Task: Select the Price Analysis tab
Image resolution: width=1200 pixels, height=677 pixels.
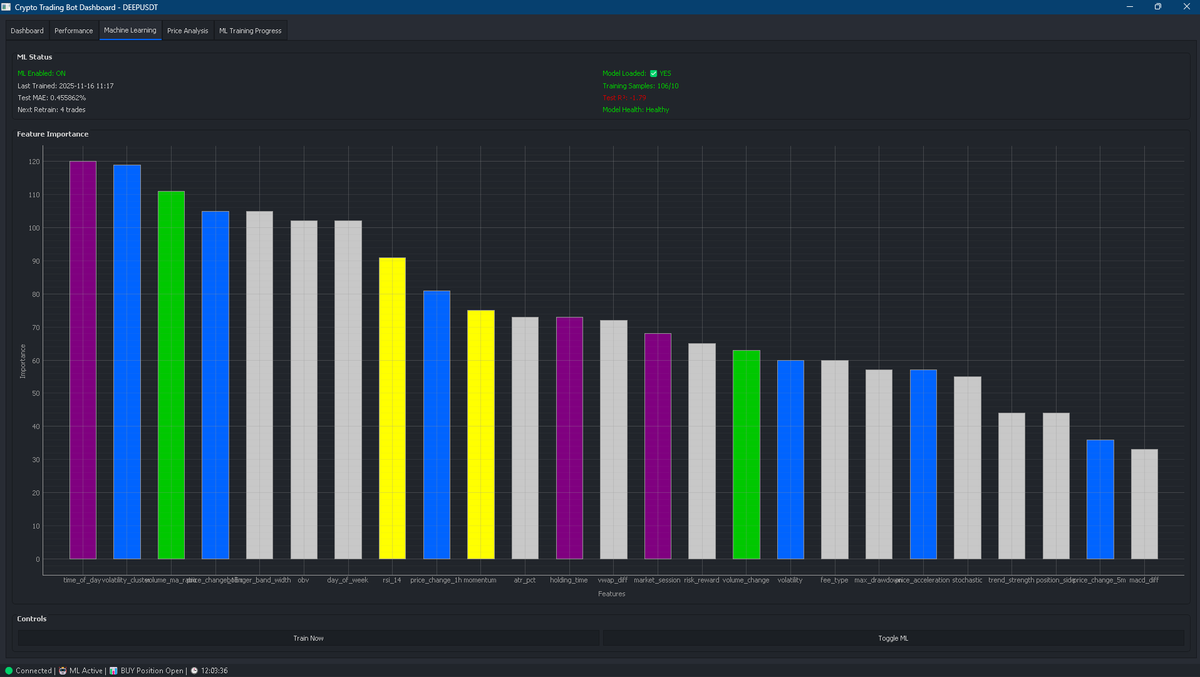Action: click(x=187, y=31)
